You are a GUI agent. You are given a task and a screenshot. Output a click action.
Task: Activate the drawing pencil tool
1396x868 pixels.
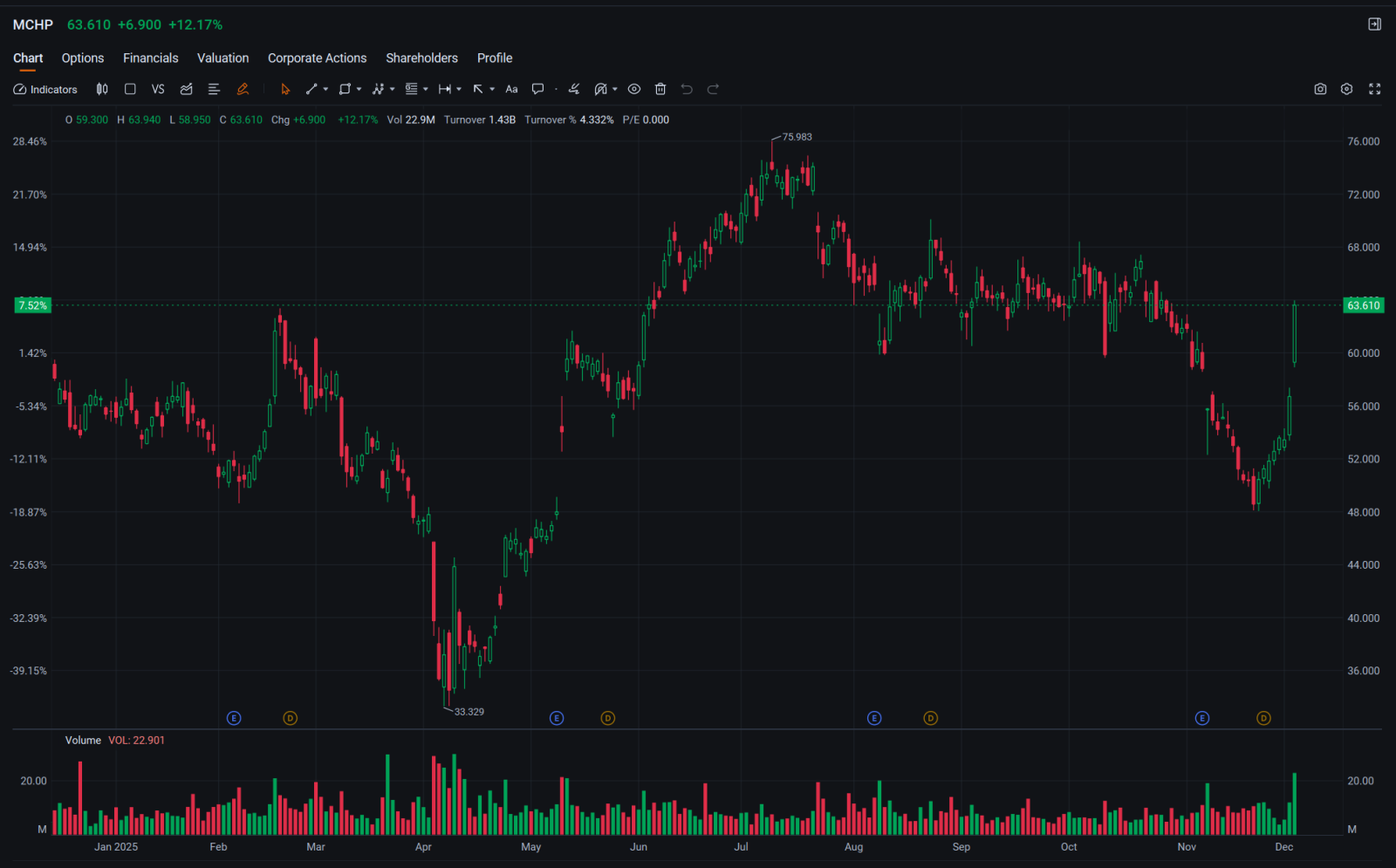click(x=243, y=88)
